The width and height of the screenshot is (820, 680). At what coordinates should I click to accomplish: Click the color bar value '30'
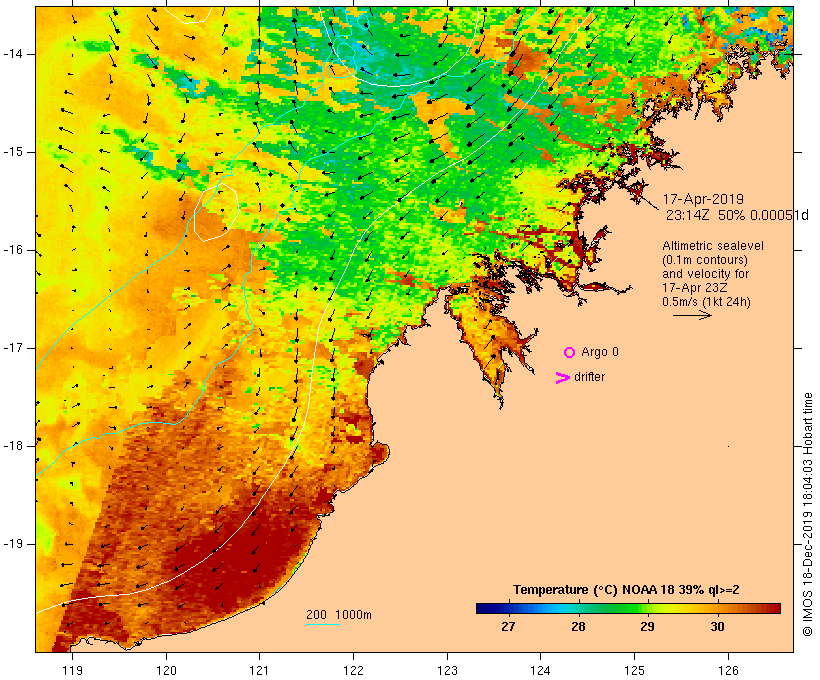[x=718, y=627]
